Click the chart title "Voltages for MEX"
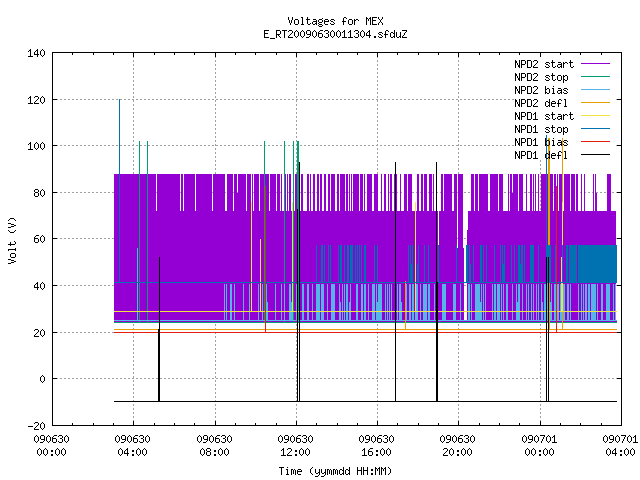 335,21
